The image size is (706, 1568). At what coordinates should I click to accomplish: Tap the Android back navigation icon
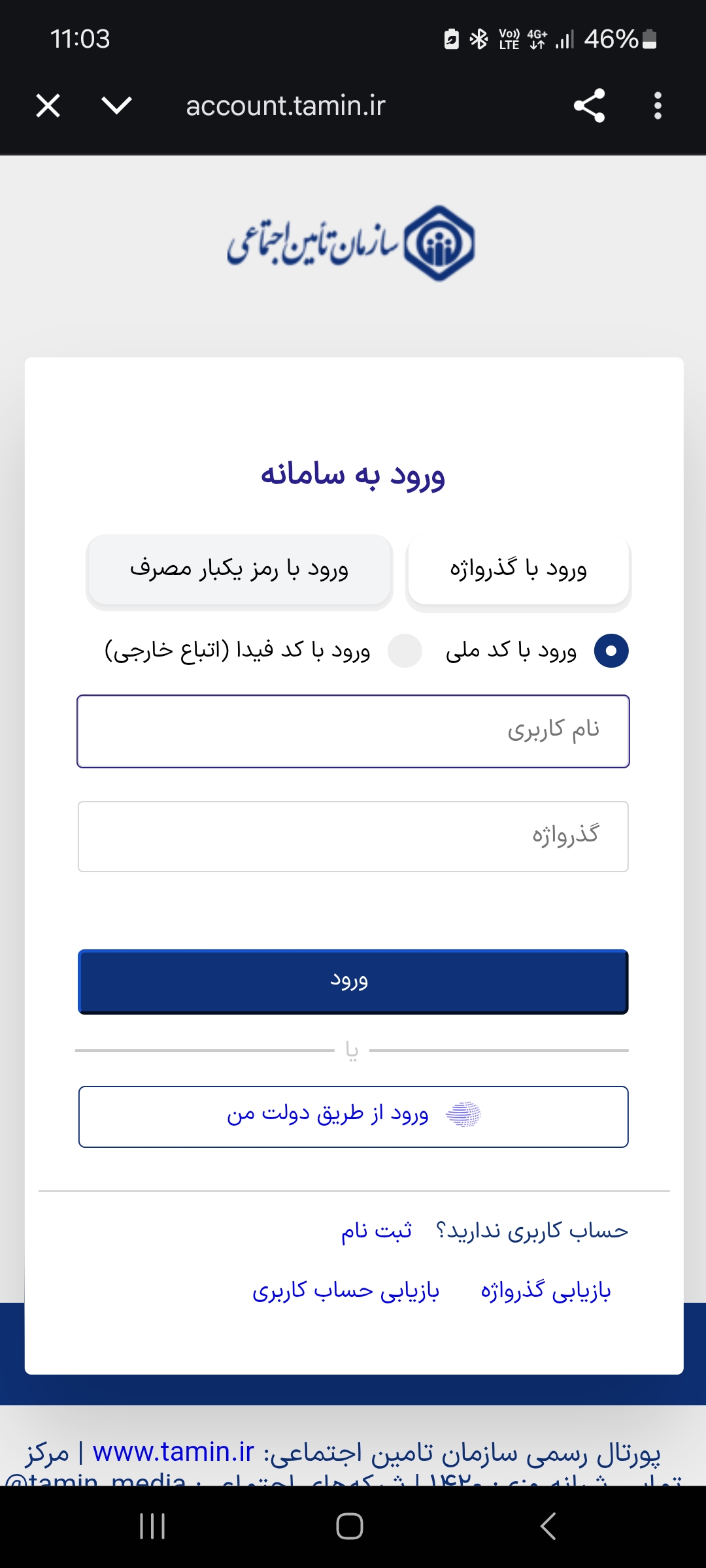[x=548, y=1527]
